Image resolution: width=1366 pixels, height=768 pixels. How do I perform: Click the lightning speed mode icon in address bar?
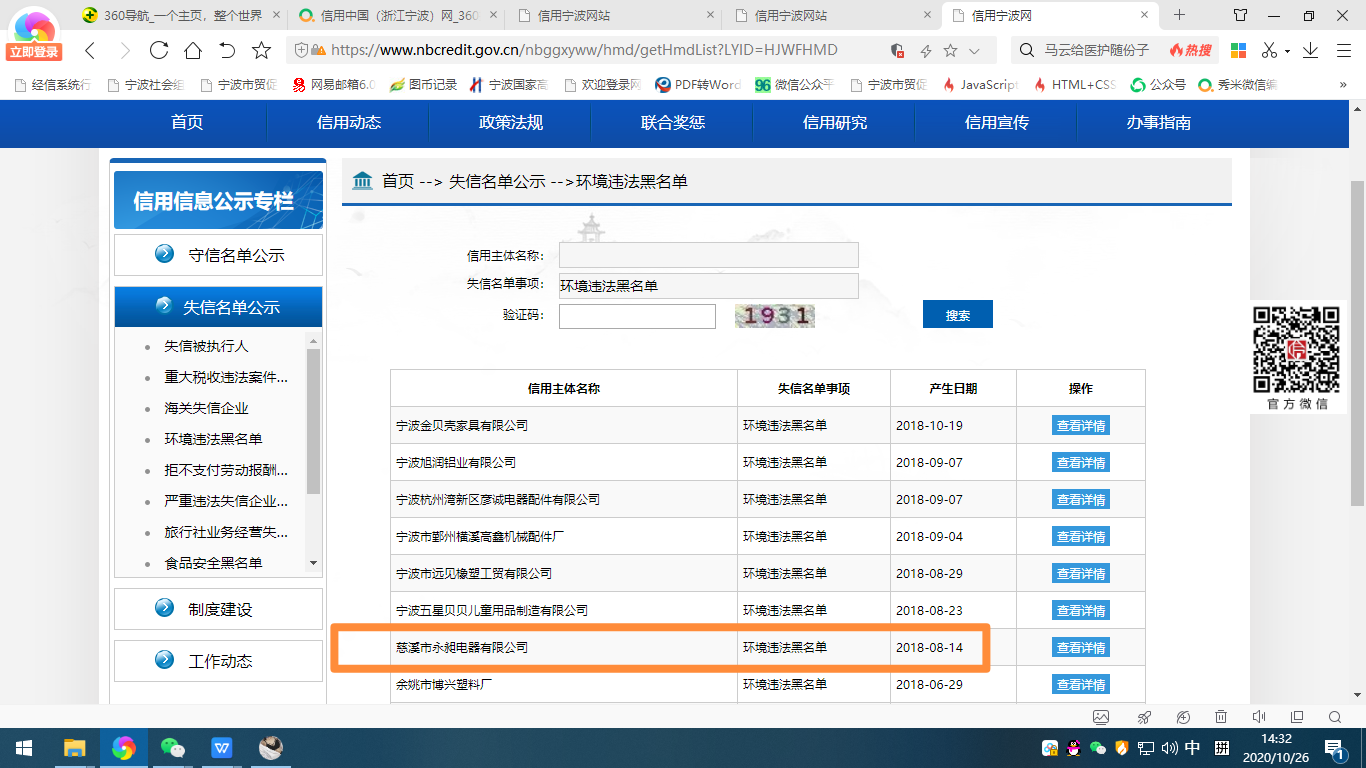926,51
